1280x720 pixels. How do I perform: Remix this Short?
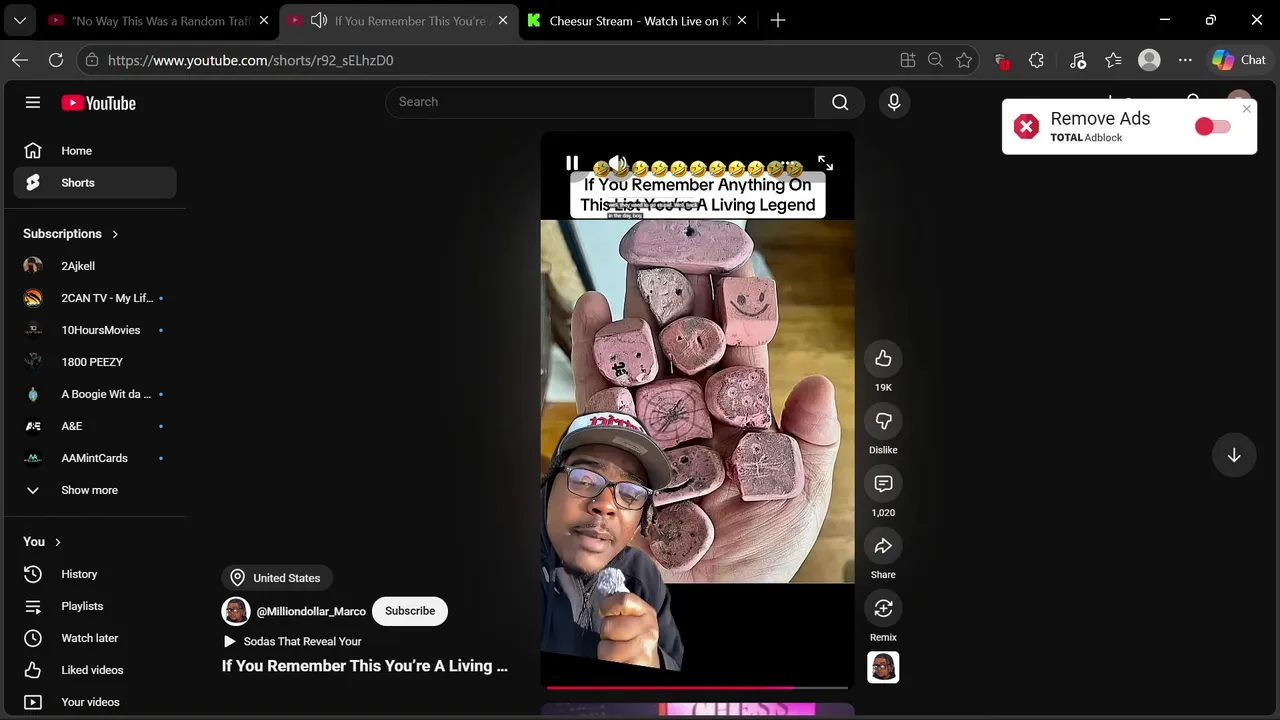pyautogui.click(x=883, y=609)
